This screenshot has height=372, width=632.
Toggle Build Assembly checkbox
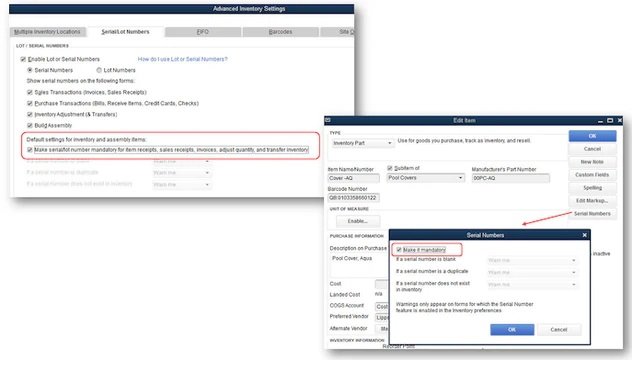[29, 125]
